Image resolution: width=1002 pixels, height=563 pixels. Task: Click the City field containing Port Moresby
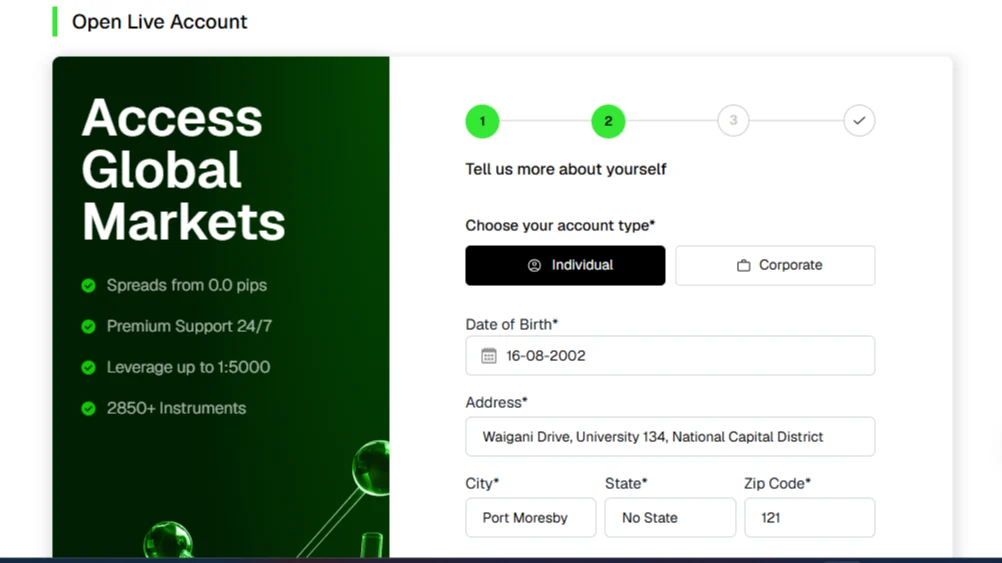530,518
